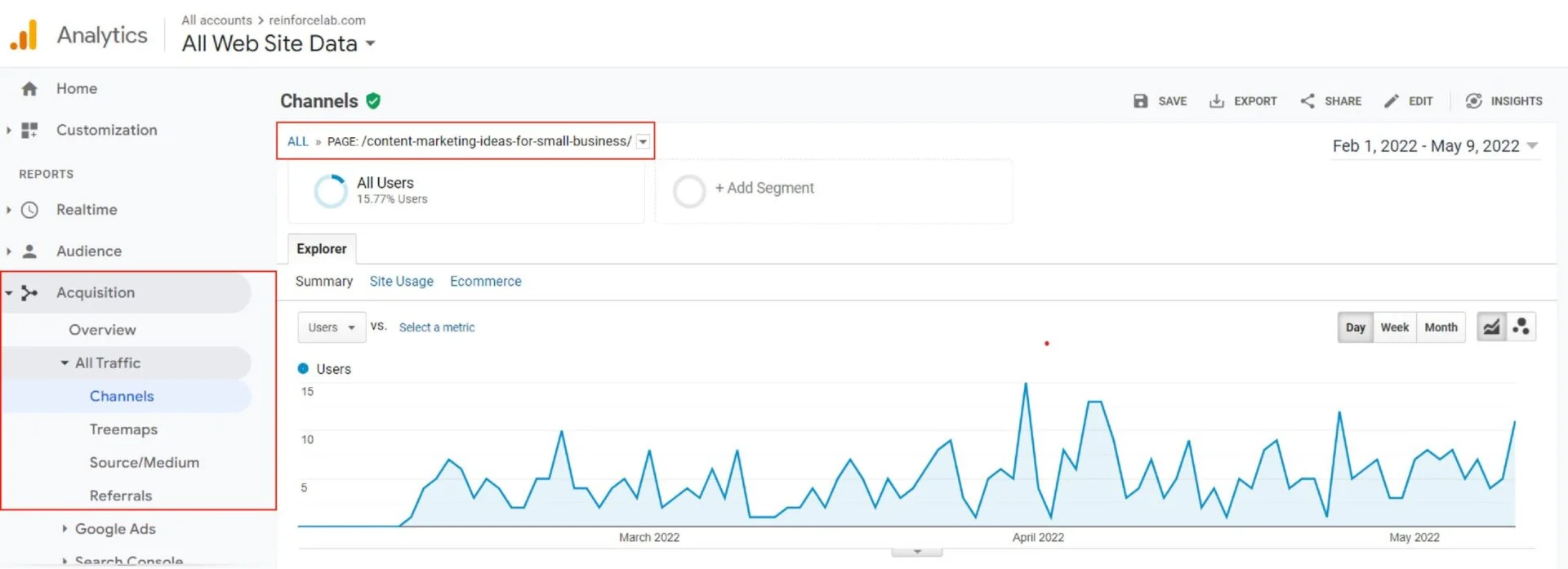This screenshot has height=569, width=1568.
Task: Open the date range picker
Action: pyautogui.click(x=1435, y=146)
